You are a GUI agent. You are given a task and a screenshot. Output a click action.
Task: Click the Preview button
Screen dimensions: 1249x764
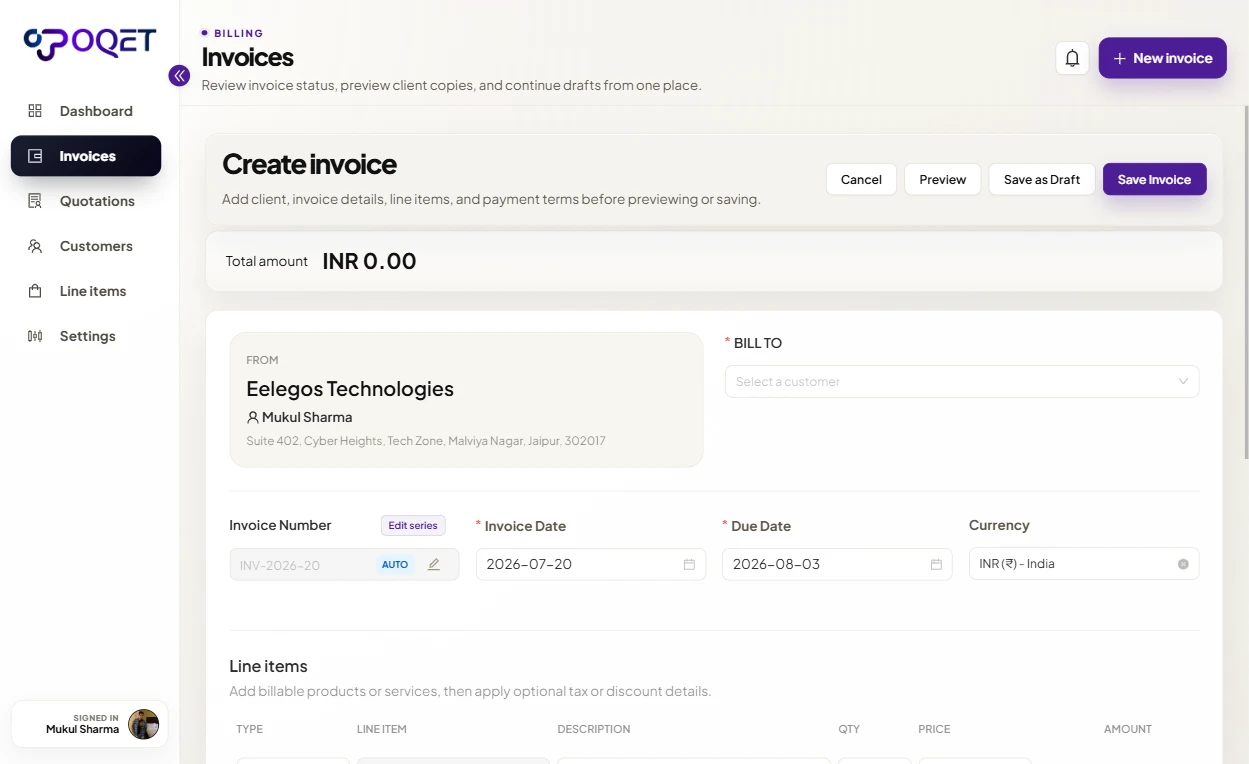pyautogui.click(x=943, y=179)
